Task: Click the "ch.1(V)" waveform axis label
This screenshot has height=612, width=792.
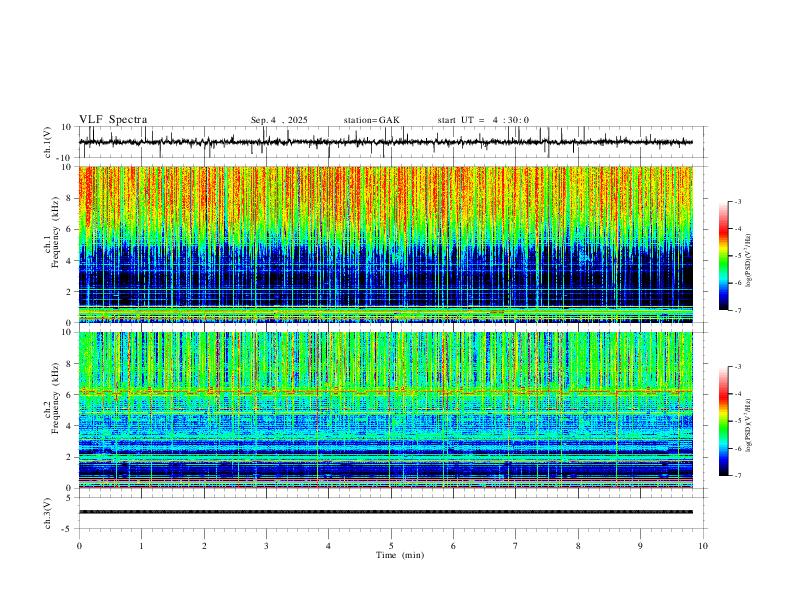Action: pyautogui.click(x=48, y=142)
